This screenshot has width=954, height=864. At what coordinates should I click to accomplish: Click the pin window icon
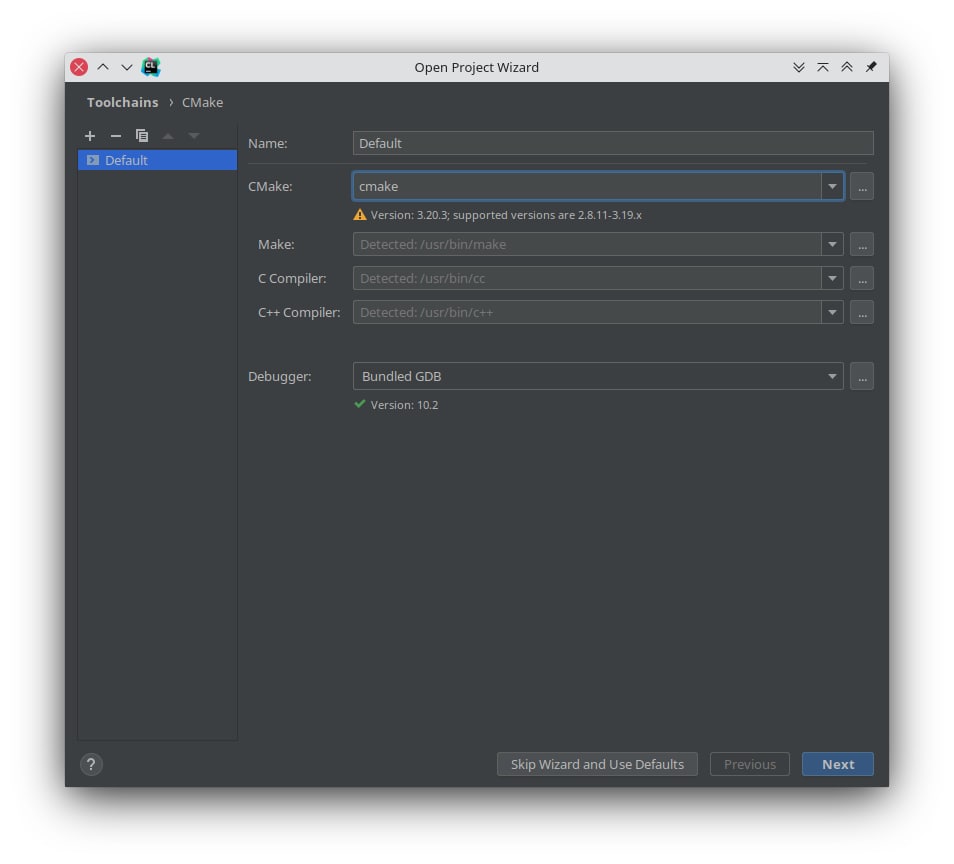(871, 67)
